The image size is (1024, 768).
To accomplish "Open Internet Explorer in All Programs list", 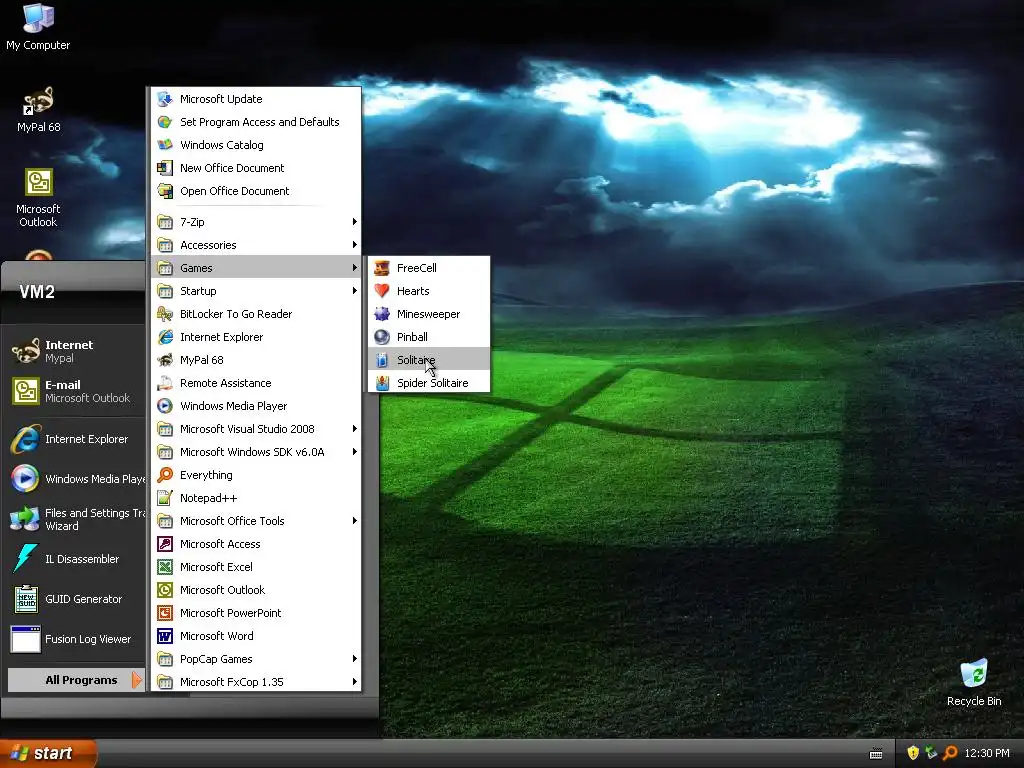I will coord(256,337).
